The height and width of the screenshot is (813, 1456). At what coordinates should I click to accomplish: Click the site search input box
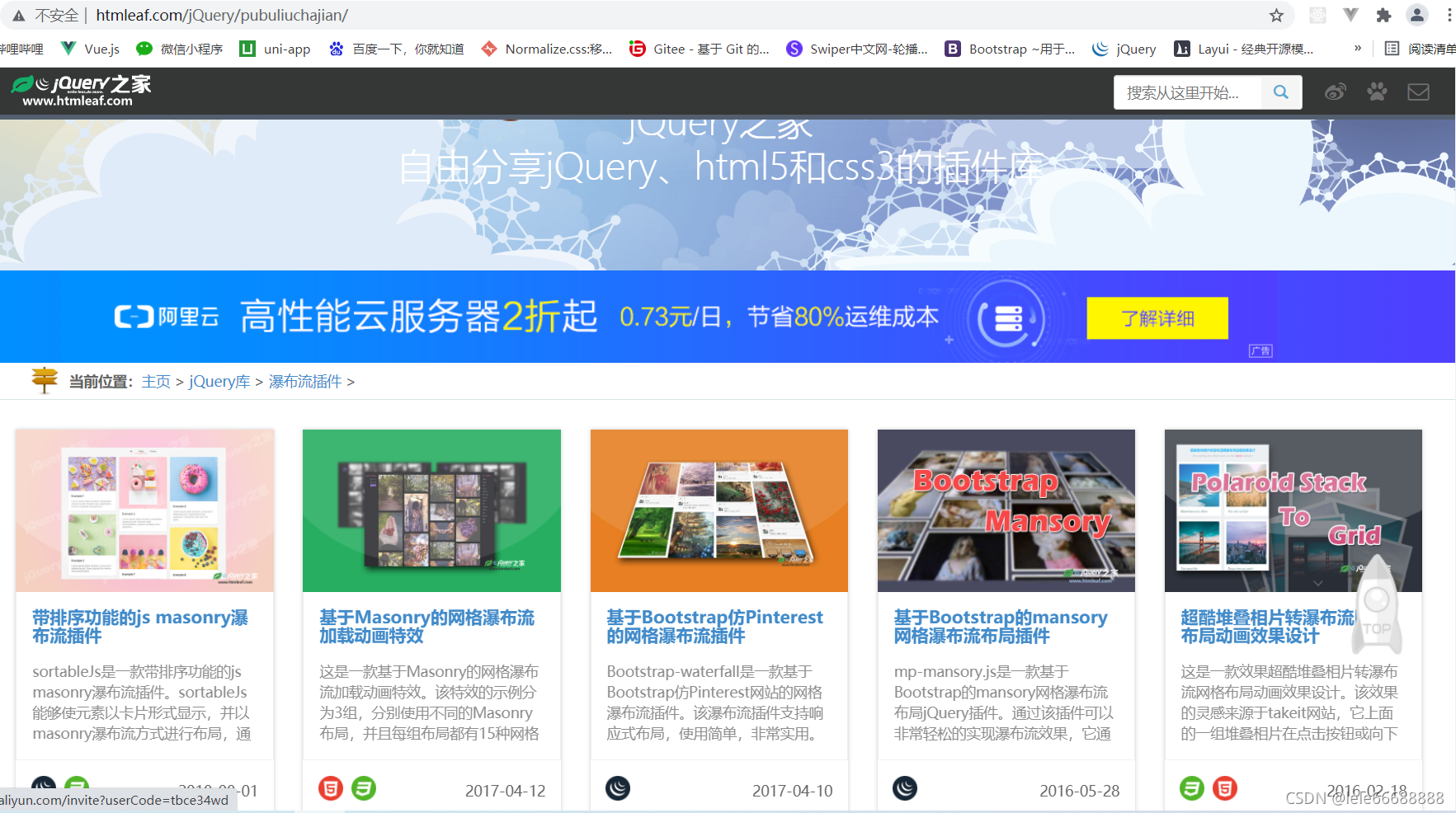pyautogui.click(x=1187, y=92)
